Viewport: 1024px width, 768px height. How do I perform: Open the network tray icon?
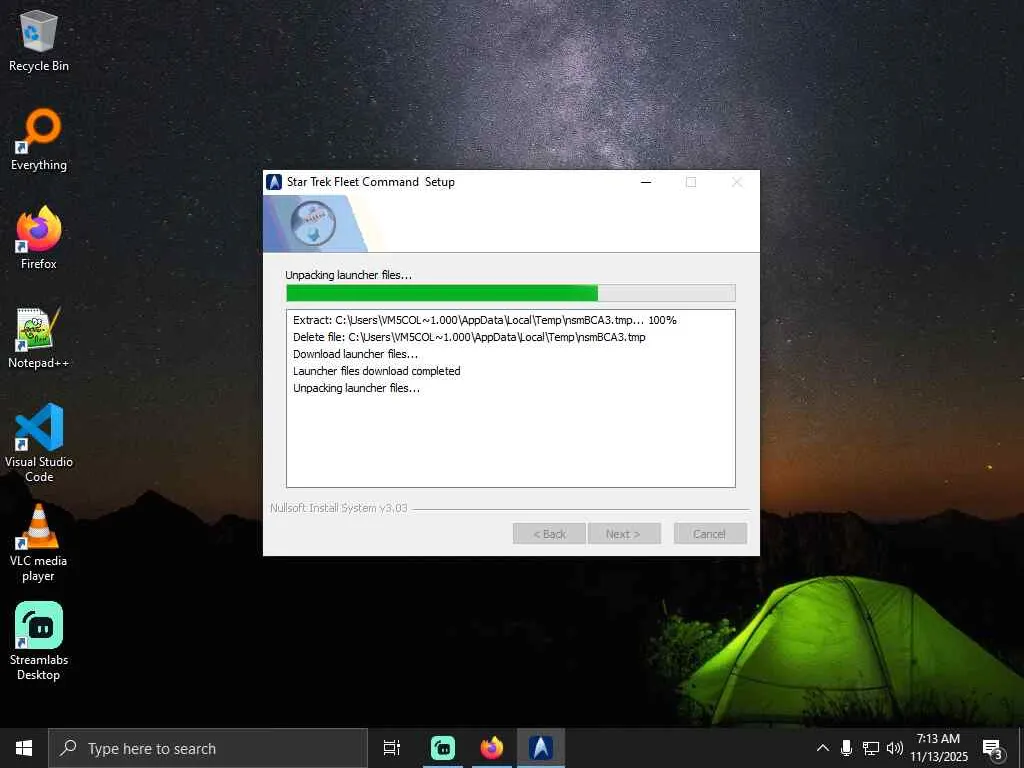click(871, 748)
